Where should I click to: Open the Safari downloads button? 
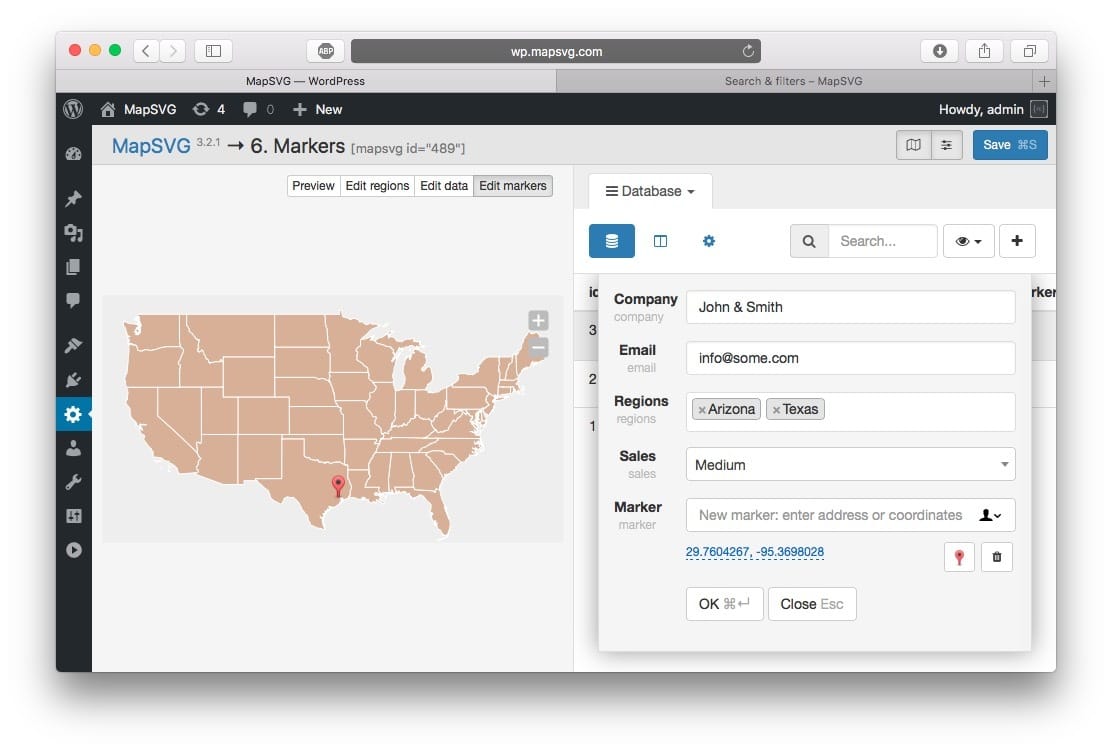pyautogui.click(x=940, y=51)
